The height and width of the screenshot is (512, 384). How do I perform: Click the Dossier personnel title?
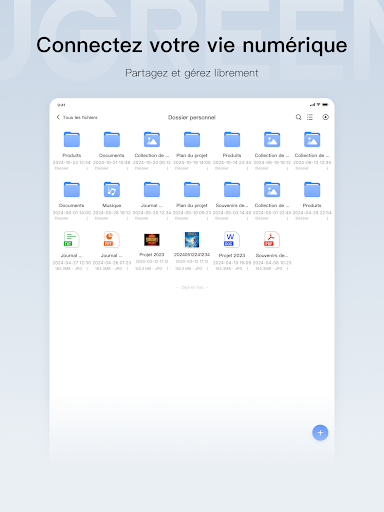[192, 117]
